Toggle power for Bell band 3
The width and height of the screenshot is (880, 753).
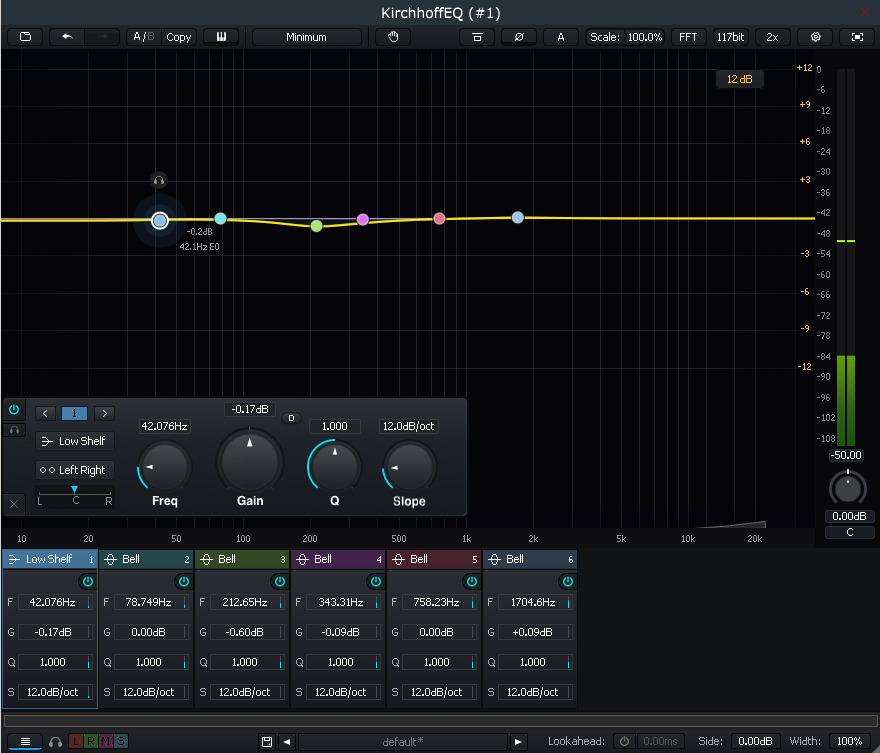[279, 581]
